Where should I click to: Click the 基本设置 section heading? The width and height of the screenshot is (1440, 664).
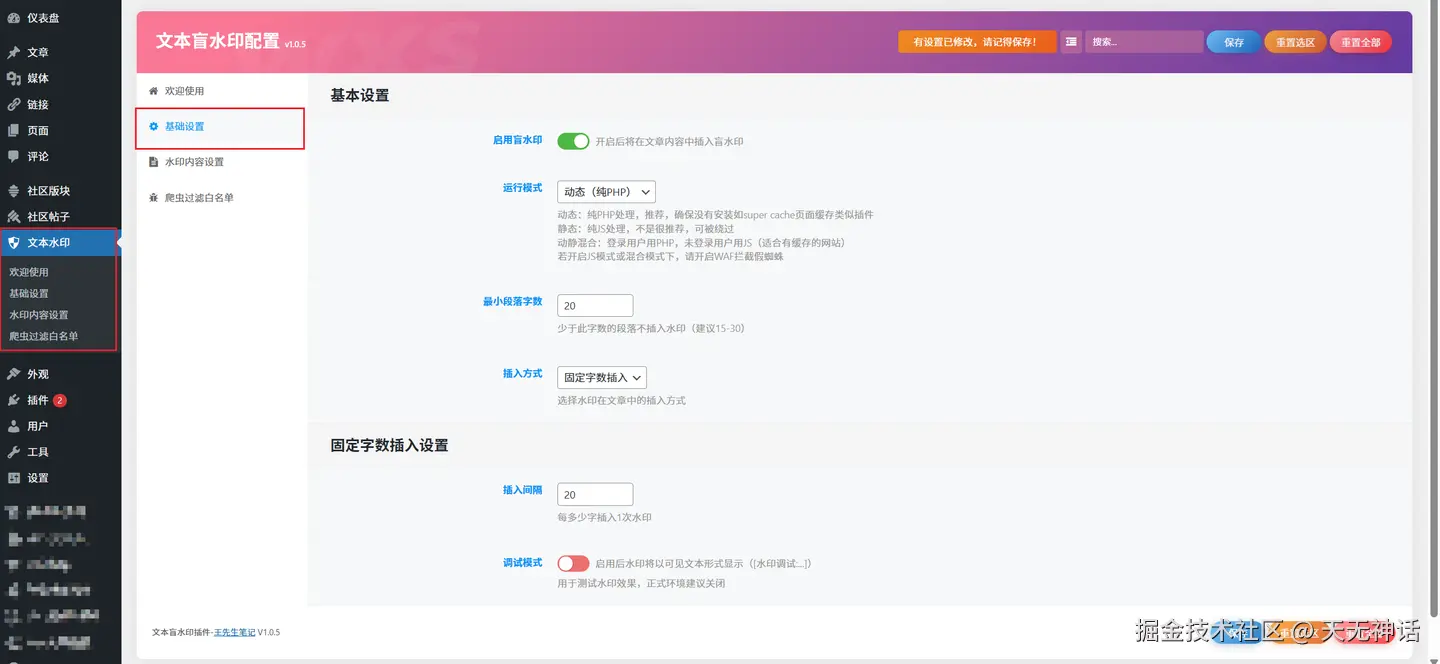point(360,96)
